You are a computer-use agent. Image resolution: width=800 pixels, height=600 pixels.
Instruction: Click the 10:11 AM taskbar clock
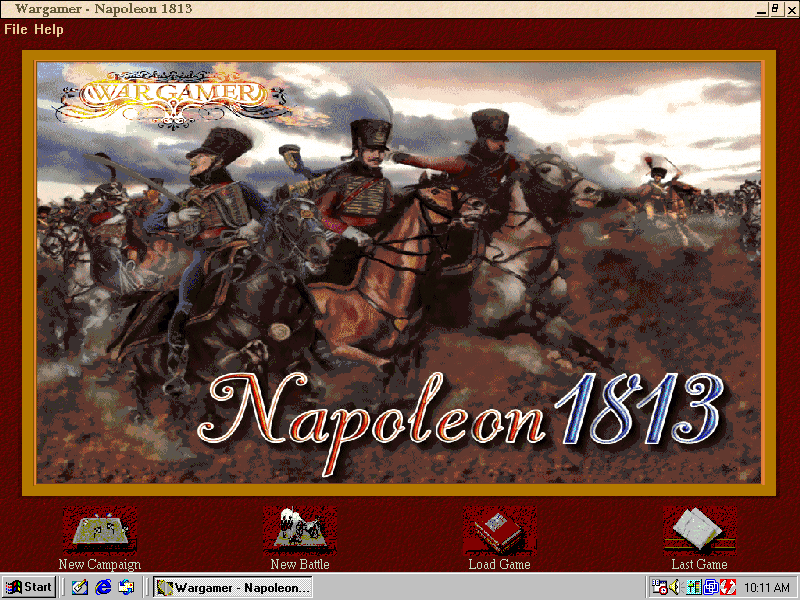point(767,588)
